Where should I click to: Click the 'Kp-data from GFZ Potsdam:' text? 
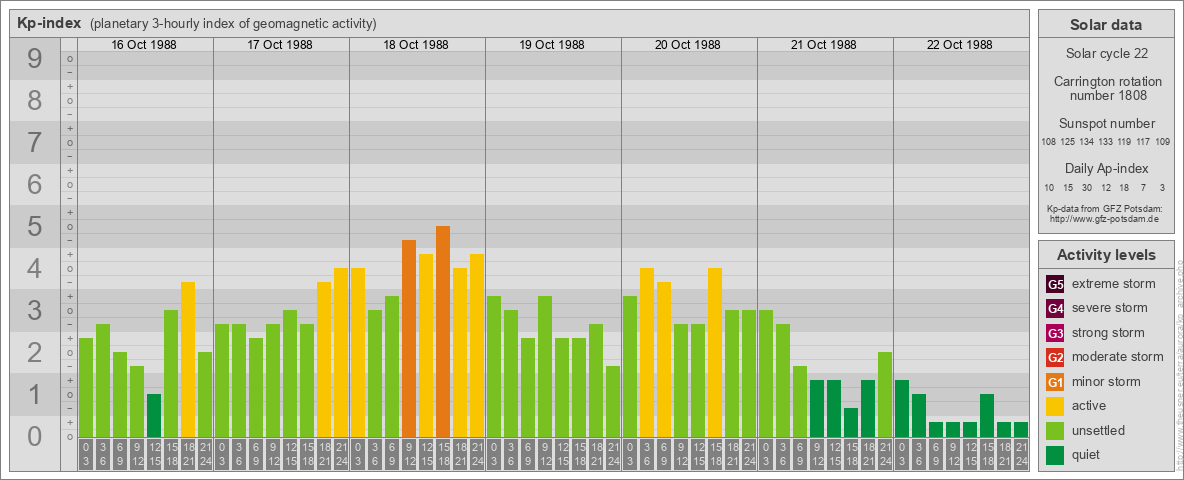click(1106, 208)
